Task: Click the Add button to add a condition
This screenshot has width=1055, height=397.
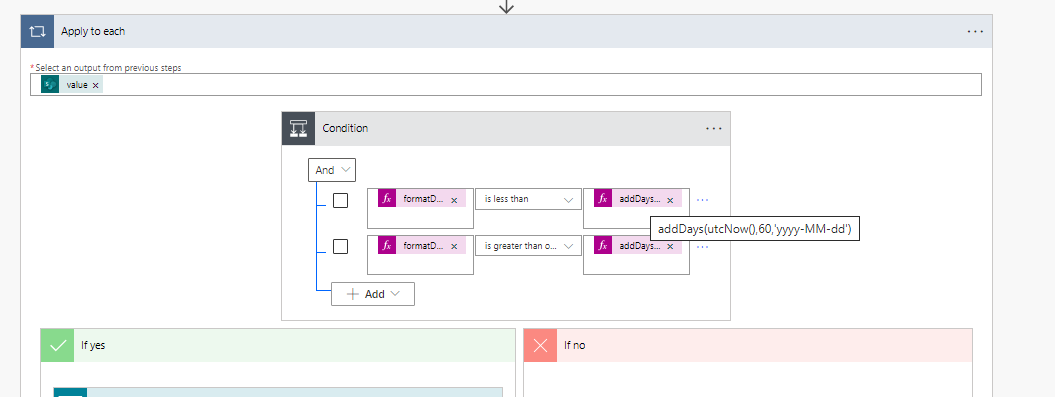Action: tap(373, 294)
